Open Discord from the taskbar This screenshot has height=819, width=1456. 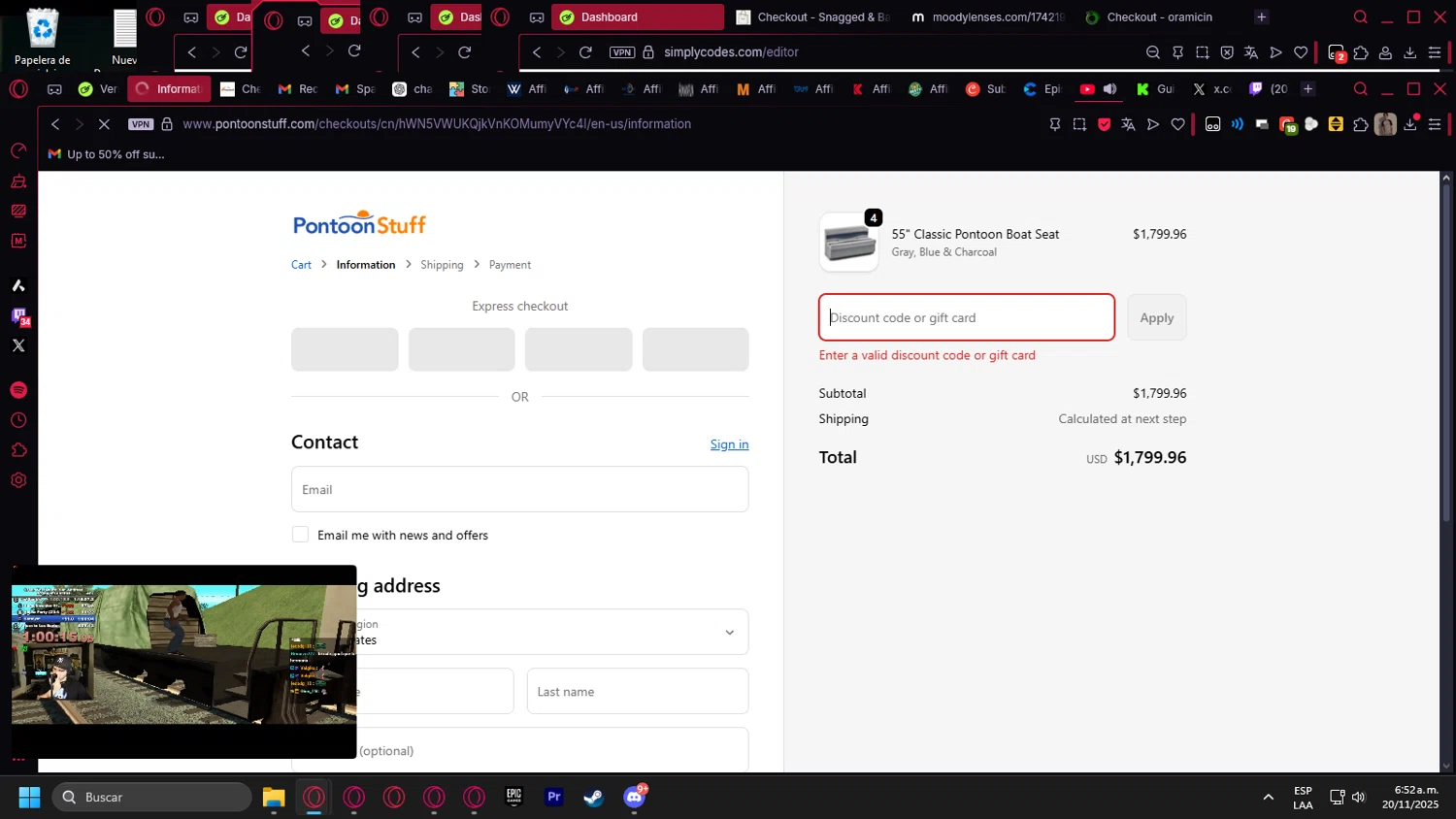point(634,797)
